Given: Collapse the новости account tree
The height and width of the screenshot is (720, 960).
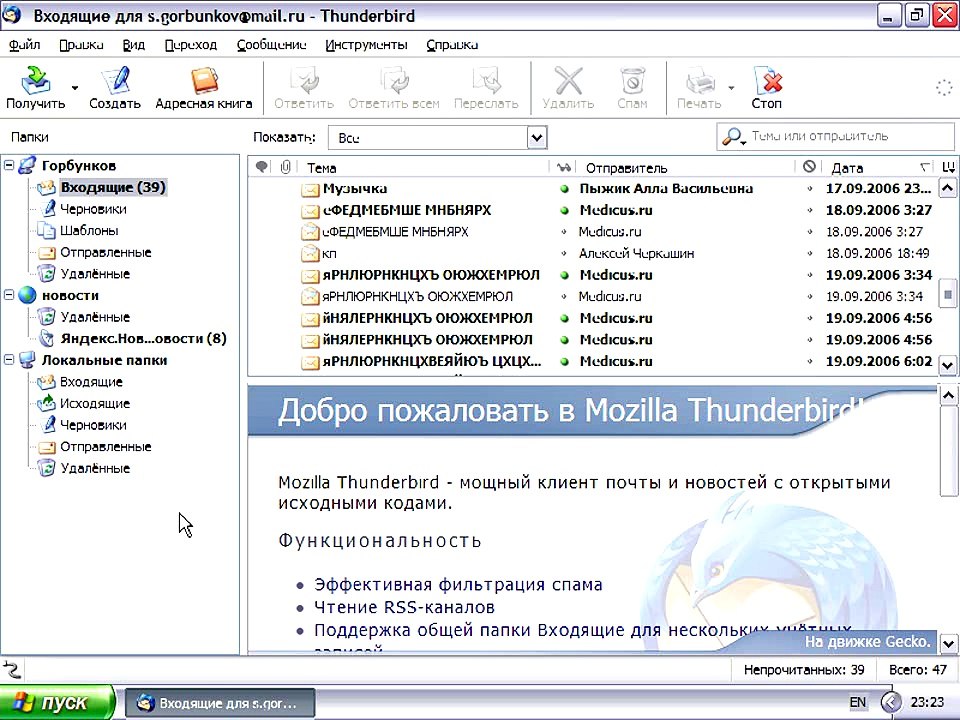Looking at the screenshot, I should click(9, 294).
